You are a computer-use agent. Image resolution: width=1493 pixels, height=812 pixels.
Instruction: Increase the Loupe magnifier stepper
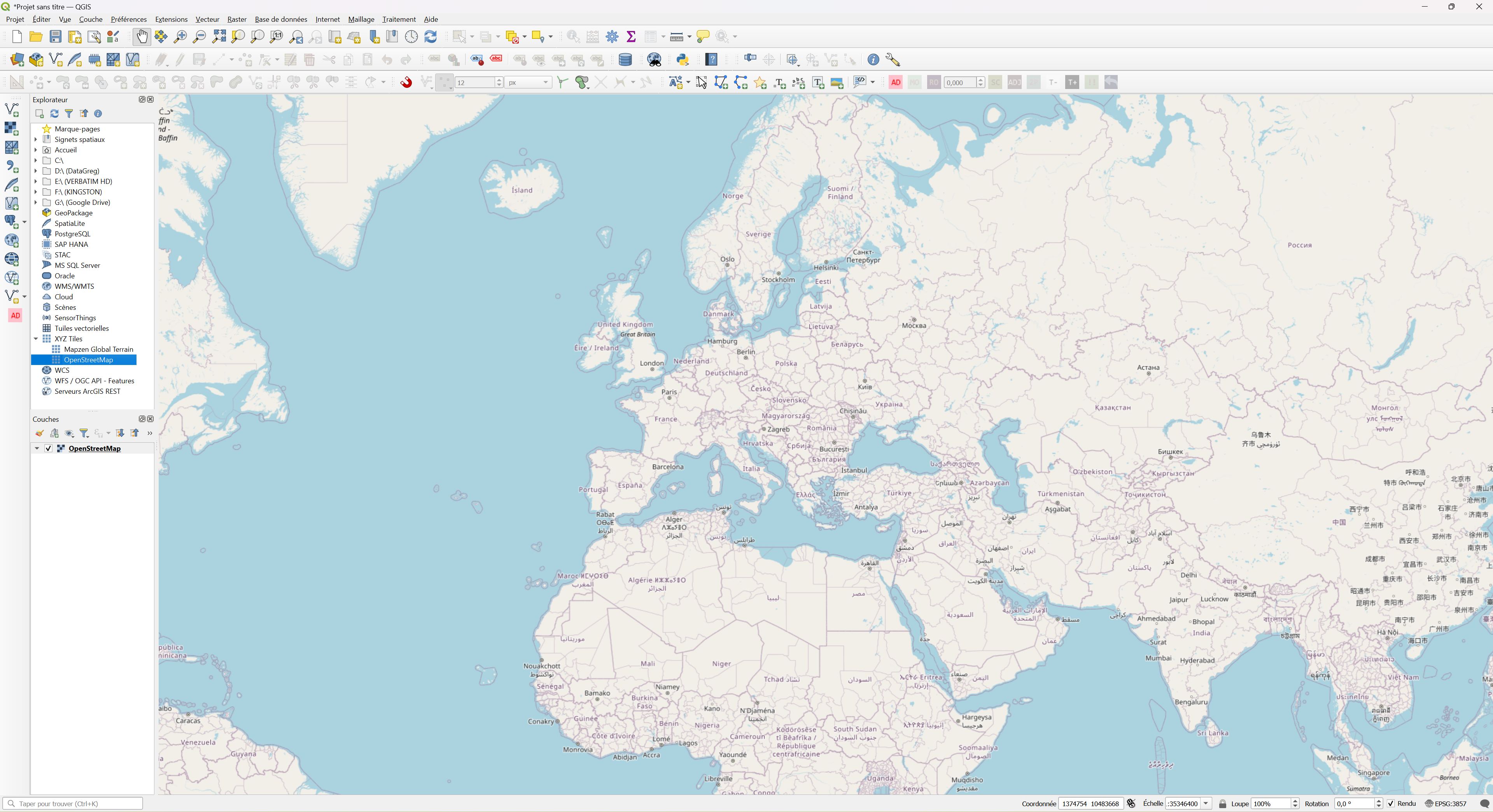(x=1295, y=801)
